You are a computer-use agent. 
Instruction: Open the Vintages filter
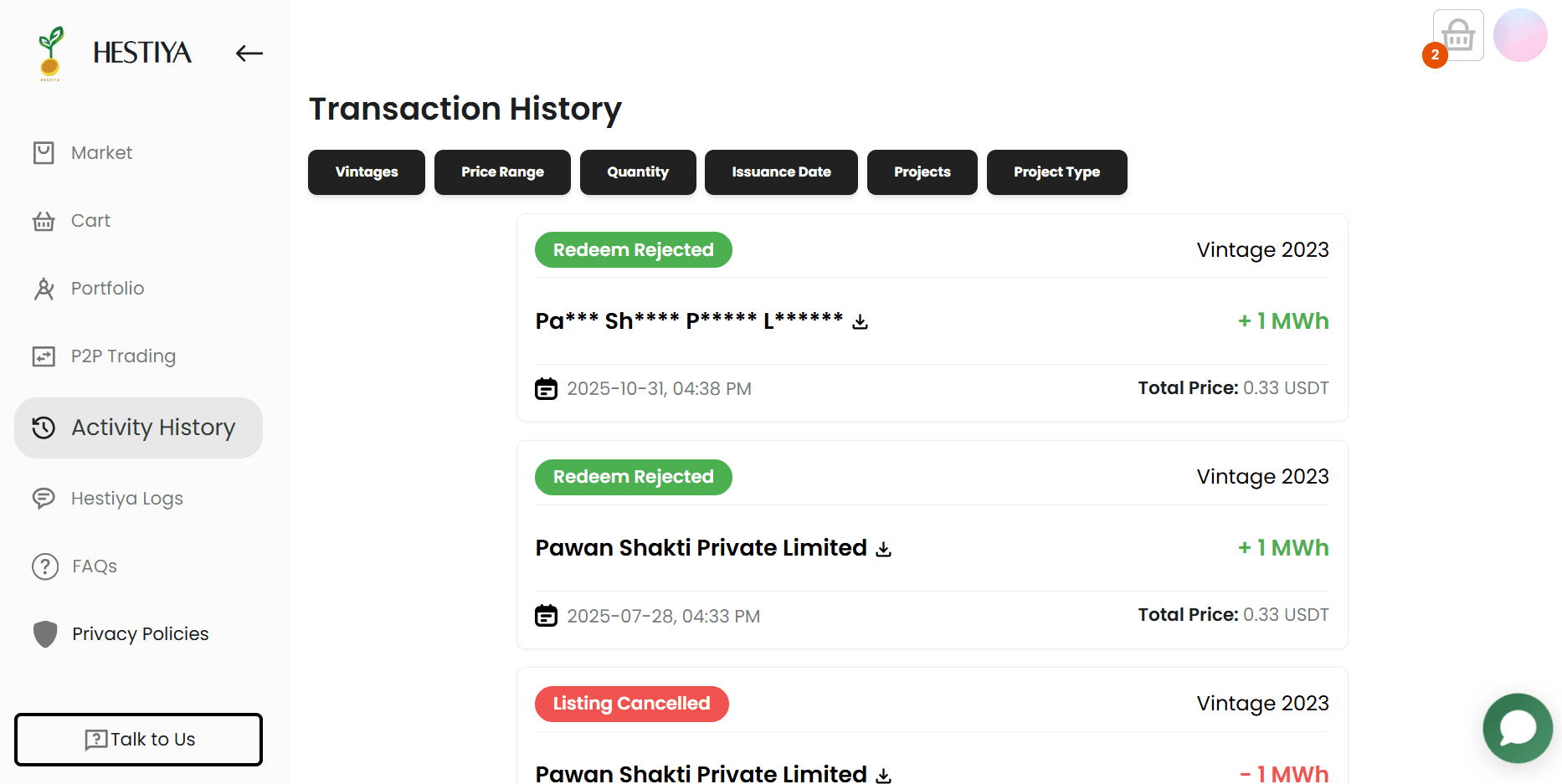[x=366, y=172]
